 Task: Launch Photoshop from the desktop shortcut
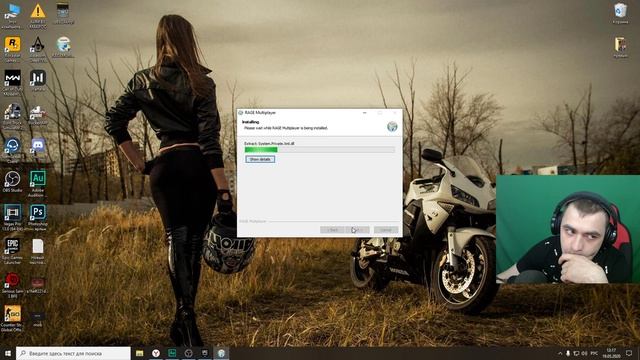(x=38, y=218)
